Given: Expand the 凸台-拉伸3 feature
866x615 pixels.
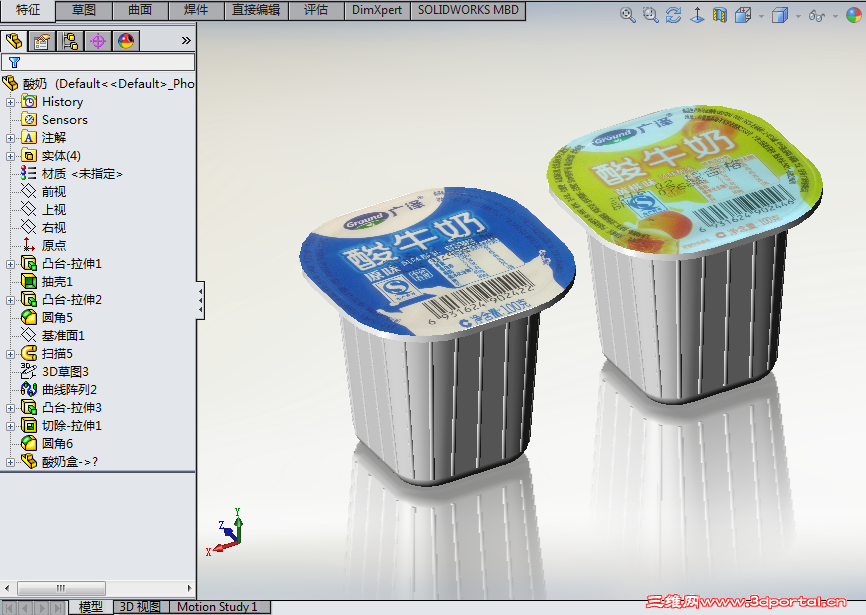Looking at the screenshot, I should (x=10, y=409).
